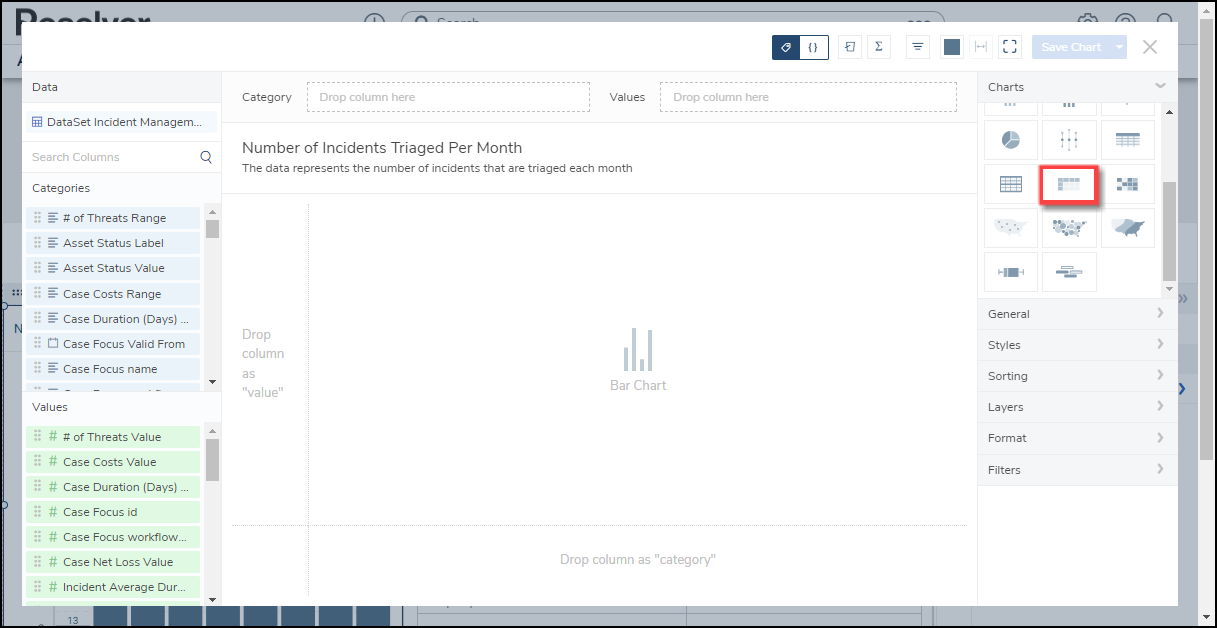This screenshot has height=628, width=1217.
Task: Expand the Format section
Action: (1077, 438)
